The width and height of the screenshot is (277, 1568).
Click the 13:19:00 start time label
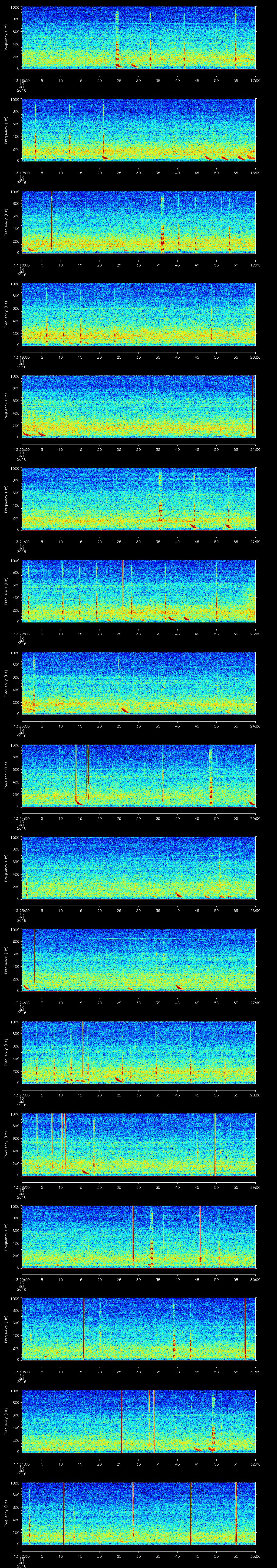click(x=21, y=357)
